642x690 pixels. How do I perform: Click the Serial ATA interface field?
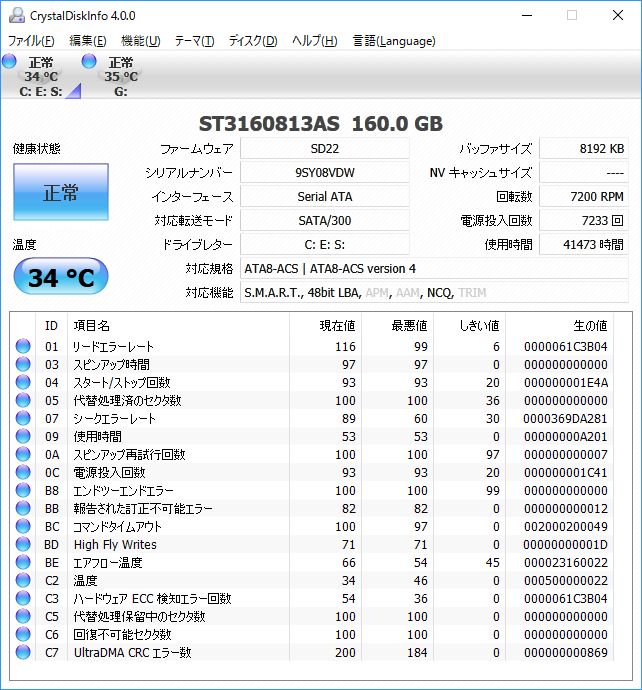[325, 197]
